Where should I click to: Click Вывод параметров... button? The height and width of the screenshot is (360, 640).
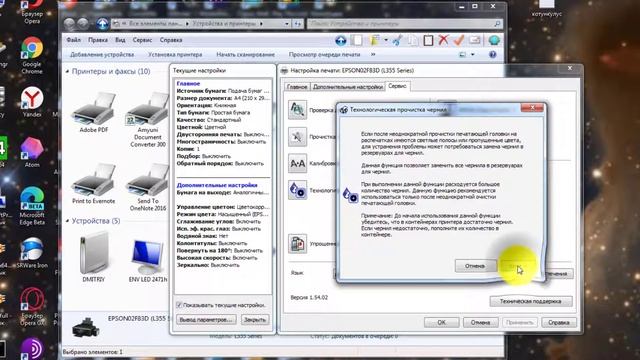(x=206, y=320)
